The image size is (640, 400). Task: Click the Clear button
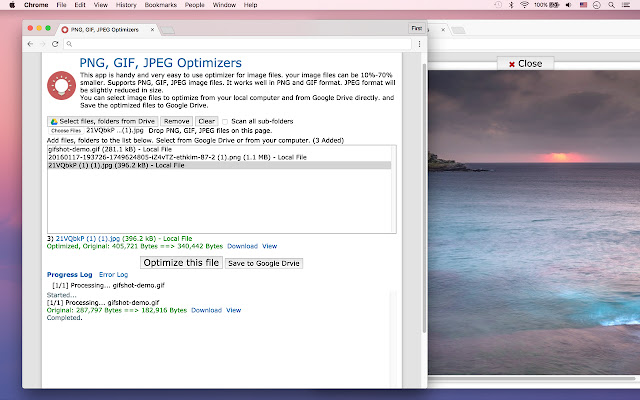[x=207, y=121]
